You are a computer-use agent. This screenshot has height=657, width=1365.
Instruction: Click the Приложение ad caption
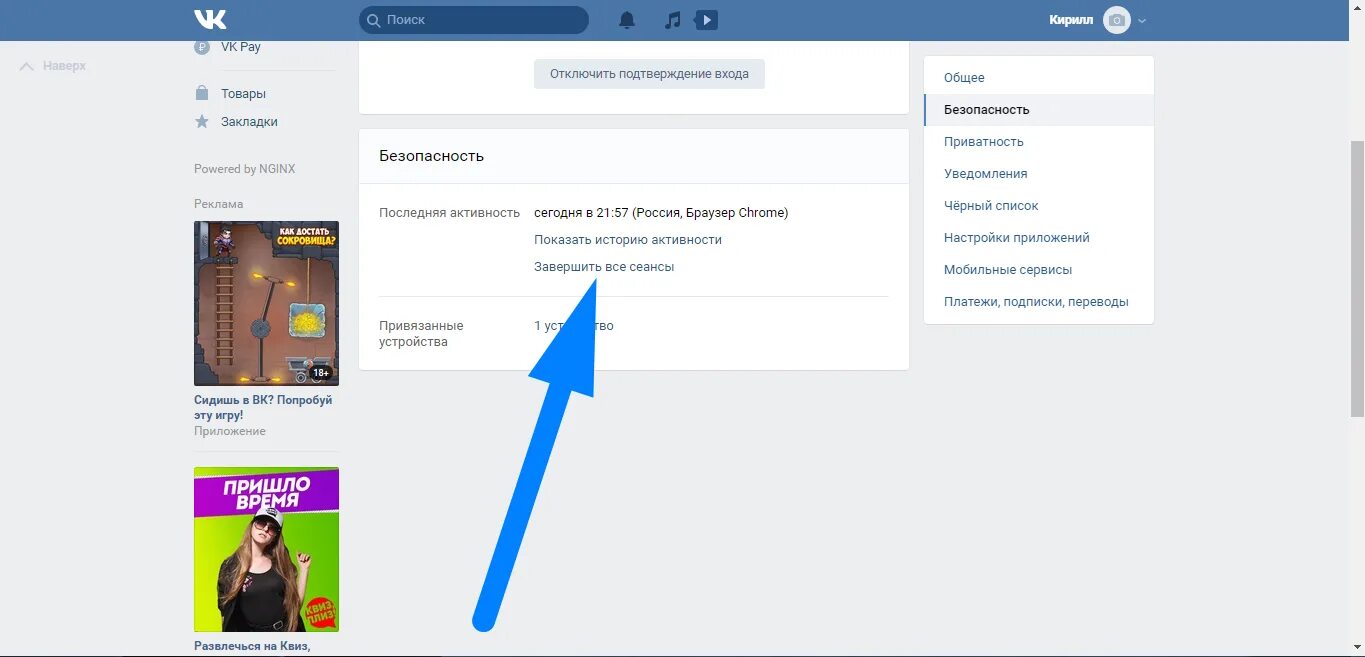(230, 431)
